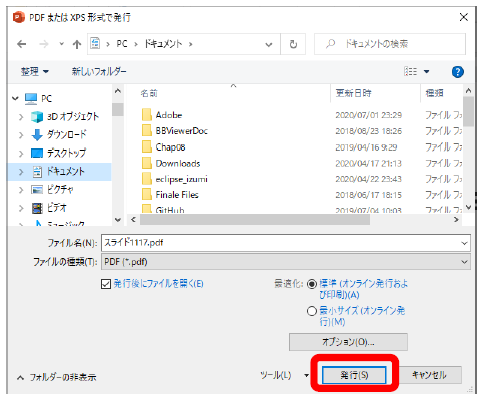The height and width of the screenshot is (399, 479).
Task: Expand ピクチャ tree node
Action: coord(21,190)
